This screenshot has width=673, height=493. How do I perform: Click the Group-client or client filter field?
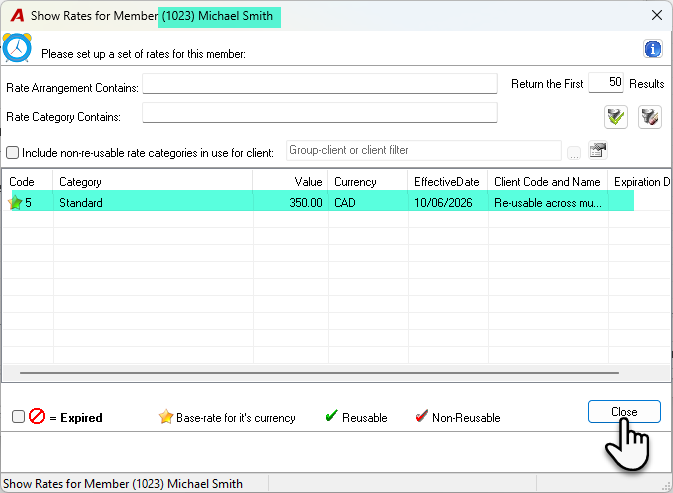coord(424,151)
